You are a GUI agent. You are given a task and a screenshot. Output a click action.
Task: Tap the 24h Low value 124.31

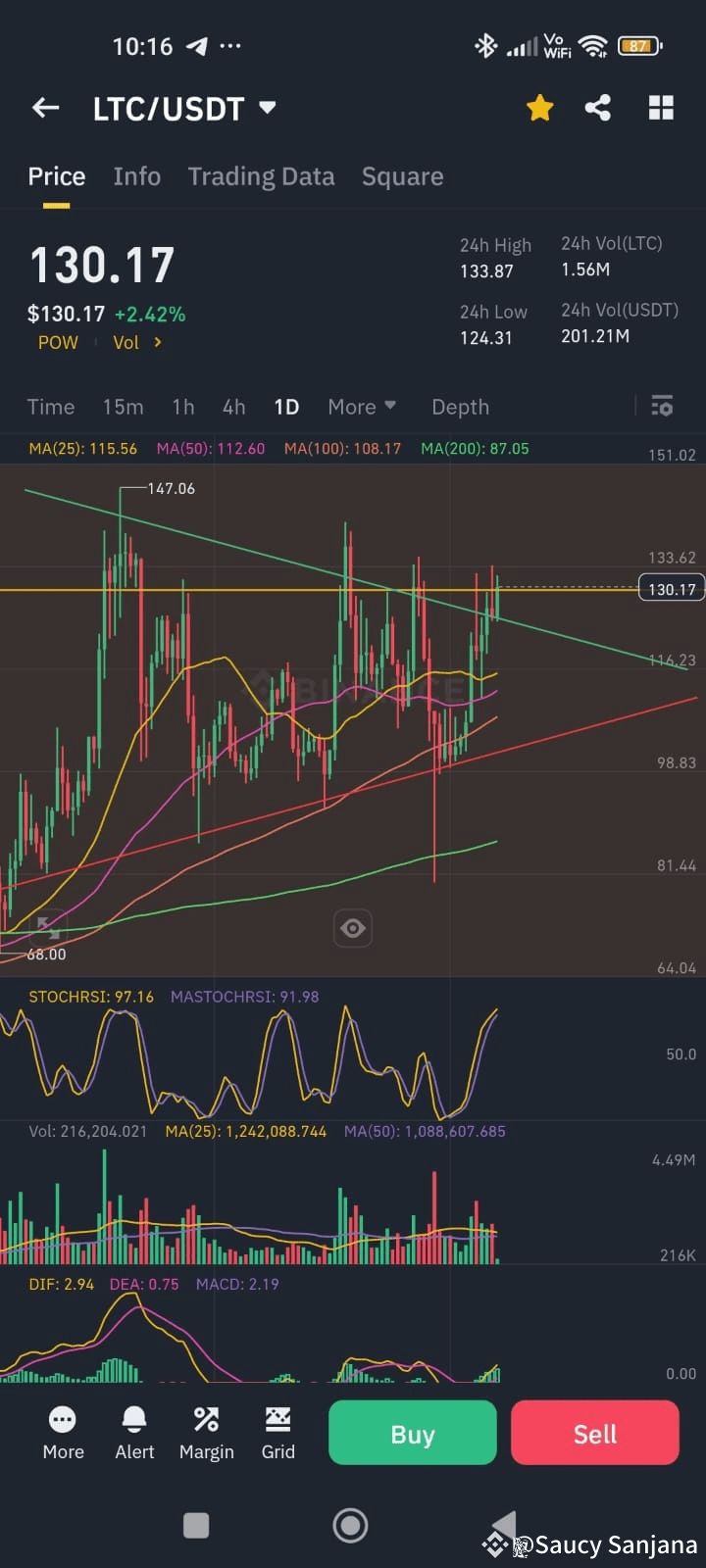486,338
